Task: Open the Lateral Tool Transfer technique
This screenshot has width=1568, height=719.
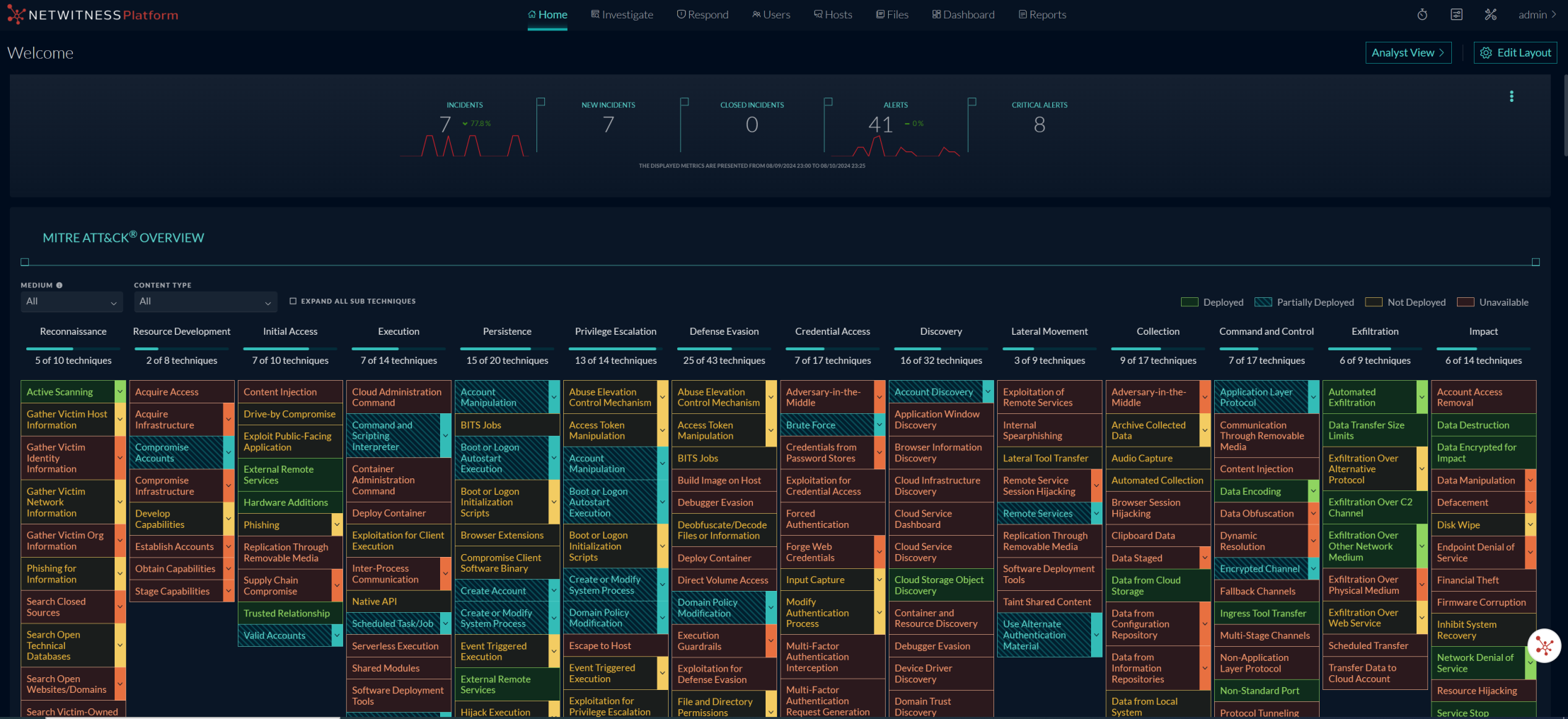Action: (x=1049, y=458)
